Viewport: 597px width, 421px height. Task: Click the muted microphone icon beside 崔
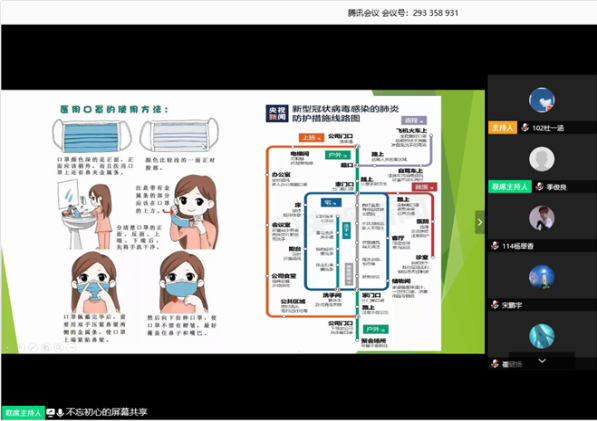(x=495, y=364)
